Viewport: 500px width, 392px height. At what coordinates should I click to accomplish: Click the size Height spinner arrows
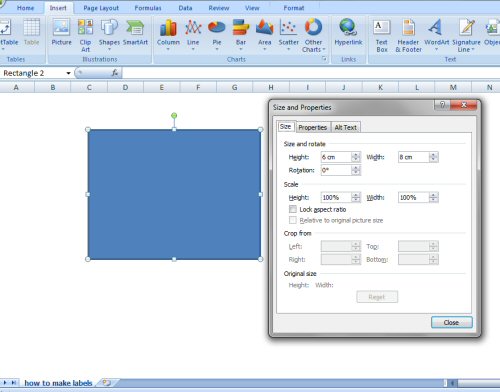click(356, 157)
